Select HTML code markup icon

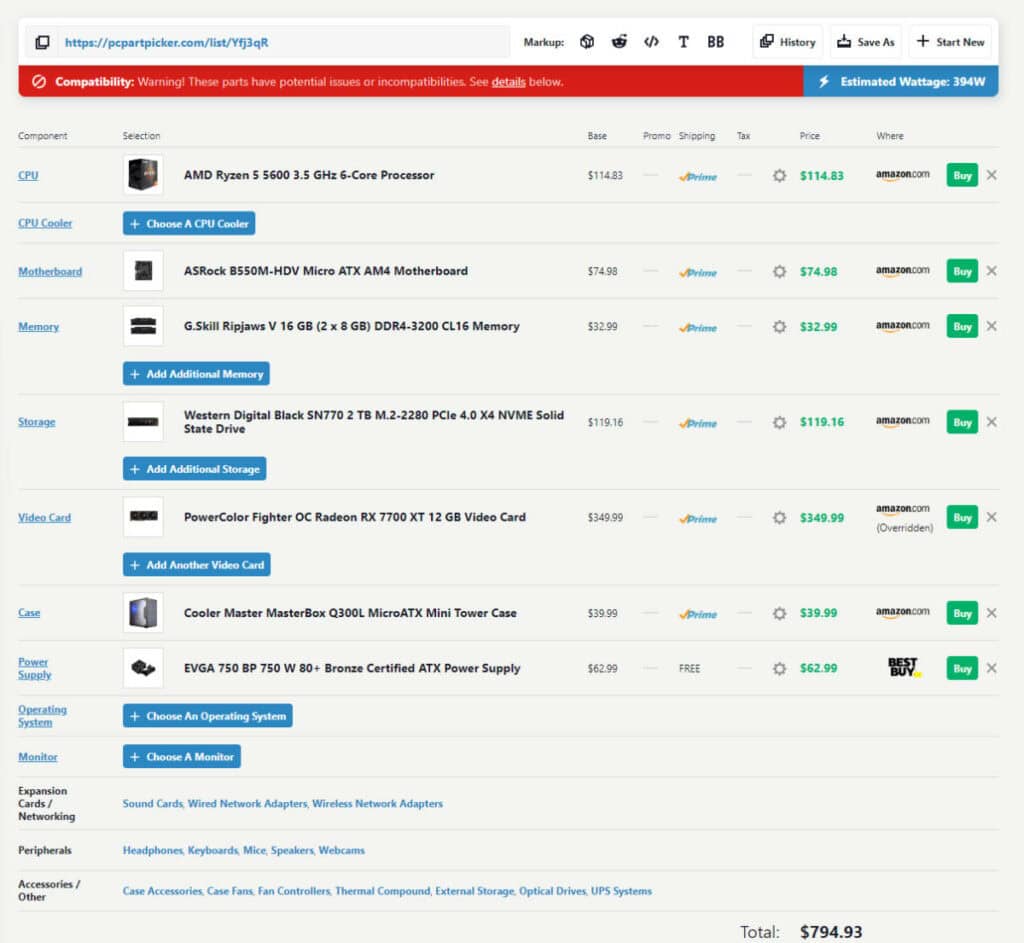651,42
